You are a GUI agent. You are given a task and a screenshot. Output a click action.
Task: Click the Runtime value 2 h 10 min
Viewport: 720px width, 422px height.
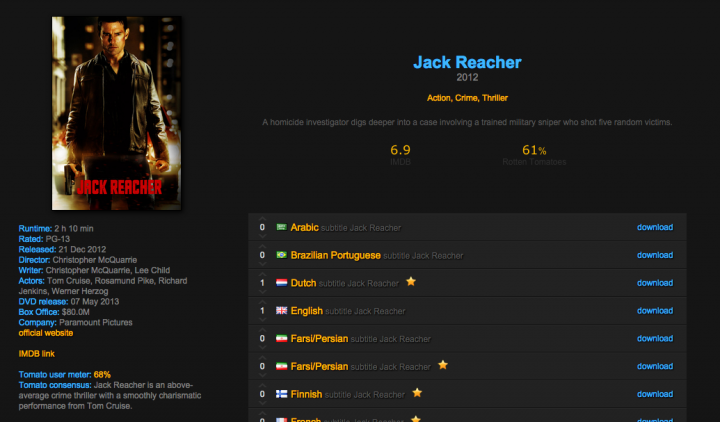click(74, 228)
